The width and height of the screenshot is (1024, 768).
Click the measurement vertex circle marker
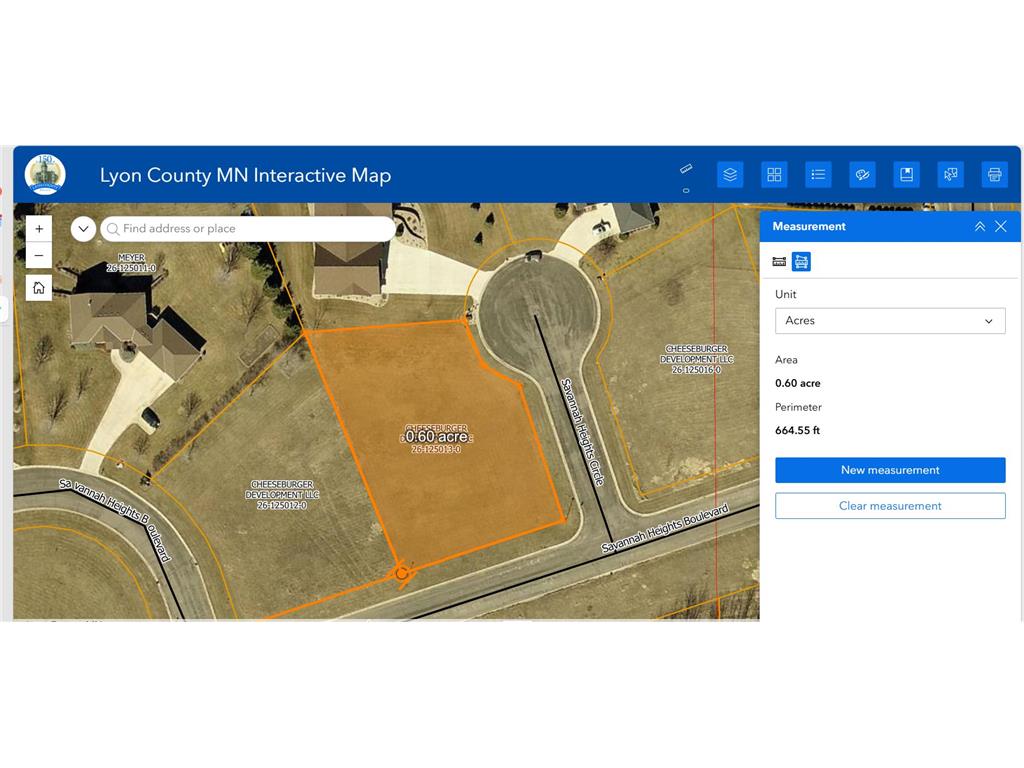[402, 573]
